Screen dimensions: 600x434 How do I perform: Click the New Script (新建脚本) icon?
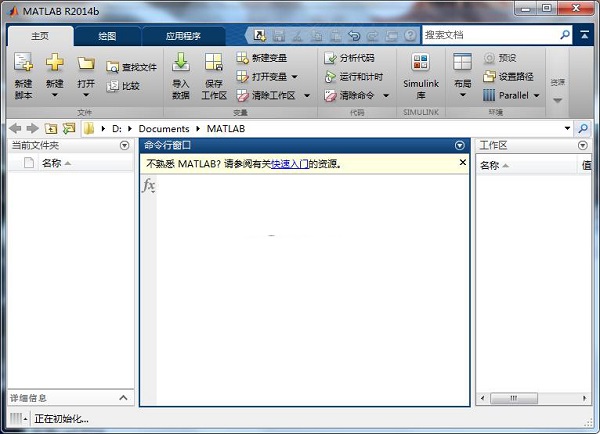coord(23,62)
